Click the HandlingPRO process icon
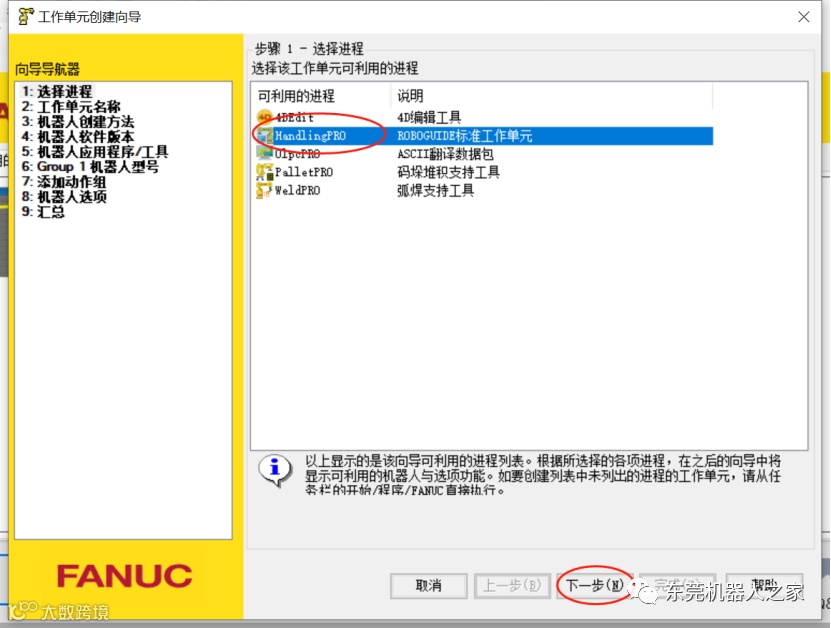 click(264, 136)
